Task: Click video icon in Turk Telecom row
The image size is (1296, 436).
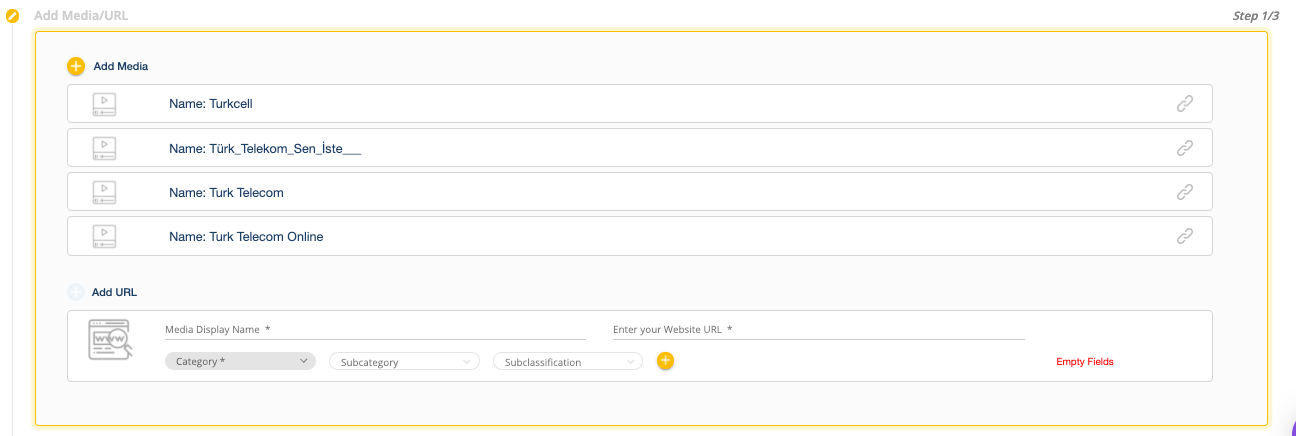Action: pyautogui.click(x=104, y=192)
